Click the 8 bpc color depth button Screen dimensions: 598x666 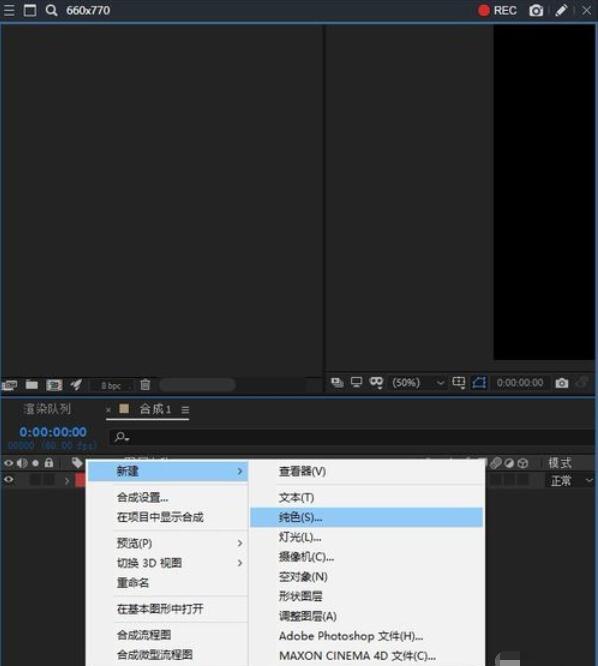[111, 386]
